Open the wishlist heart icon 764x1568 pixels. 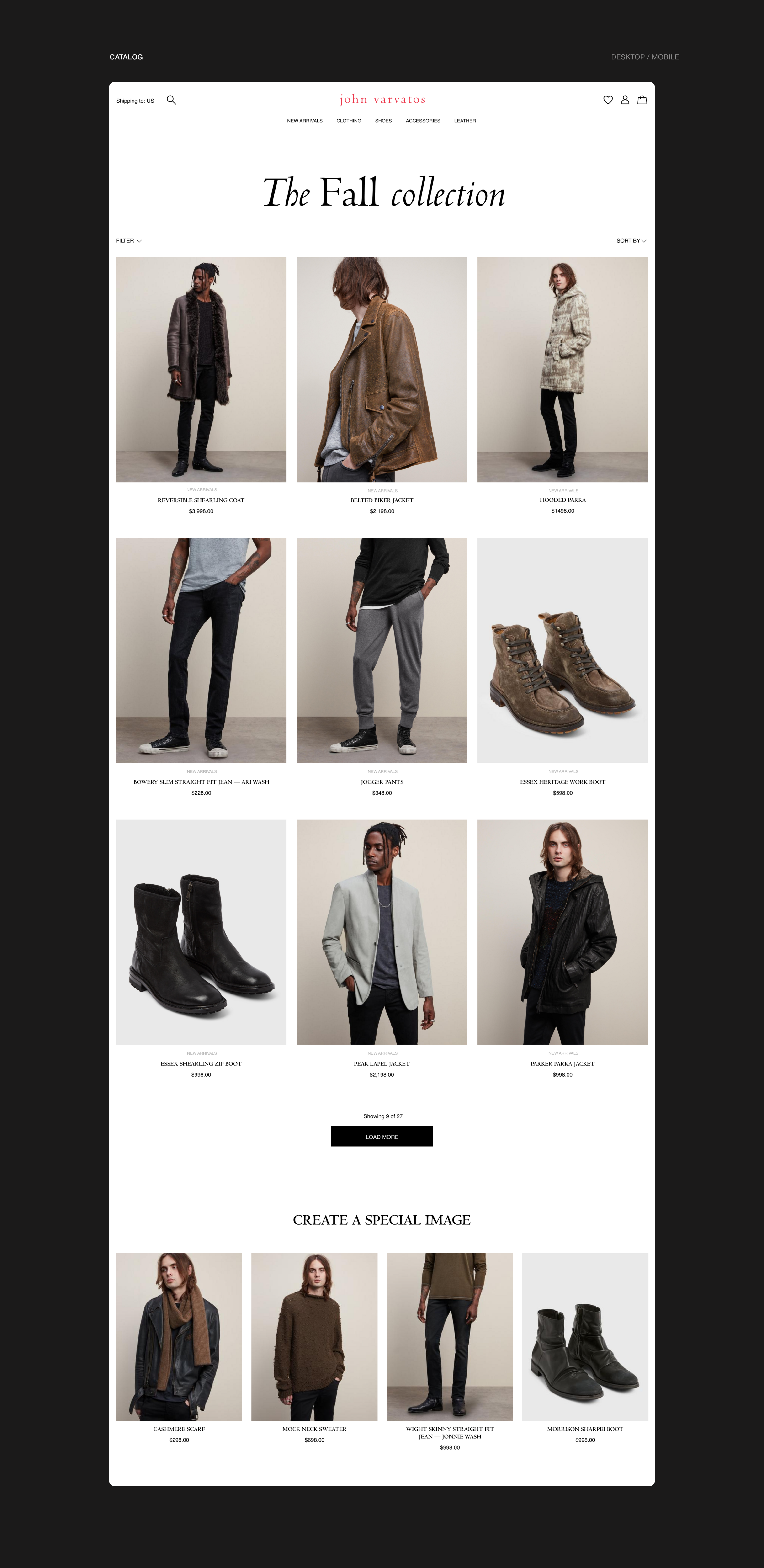point(608,100)
